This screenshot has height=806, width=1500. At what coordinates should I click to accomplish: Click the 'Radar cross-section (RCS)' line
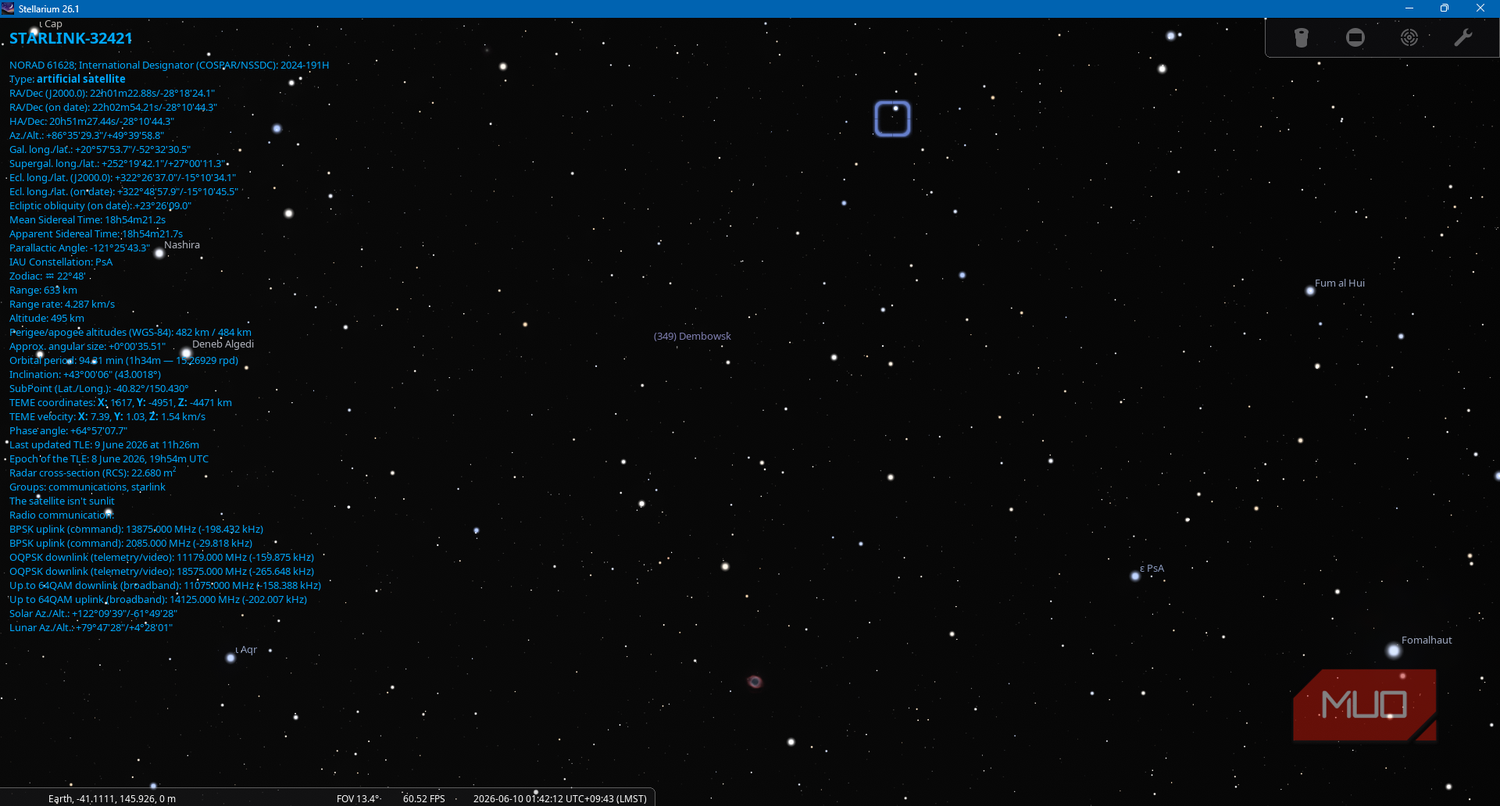(93, 473)
